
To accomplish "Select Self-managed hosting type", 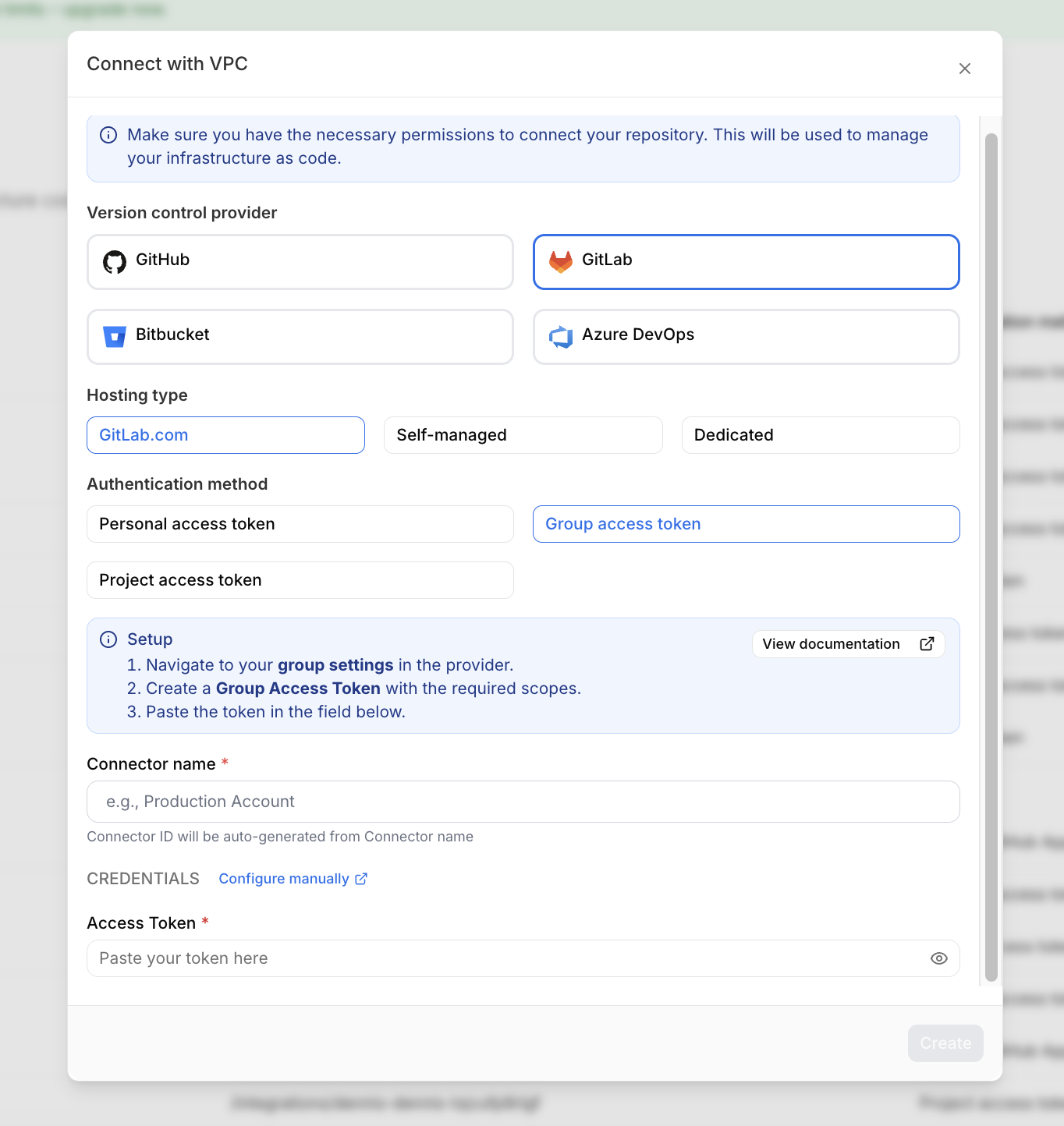I will (x=523, y=435).
